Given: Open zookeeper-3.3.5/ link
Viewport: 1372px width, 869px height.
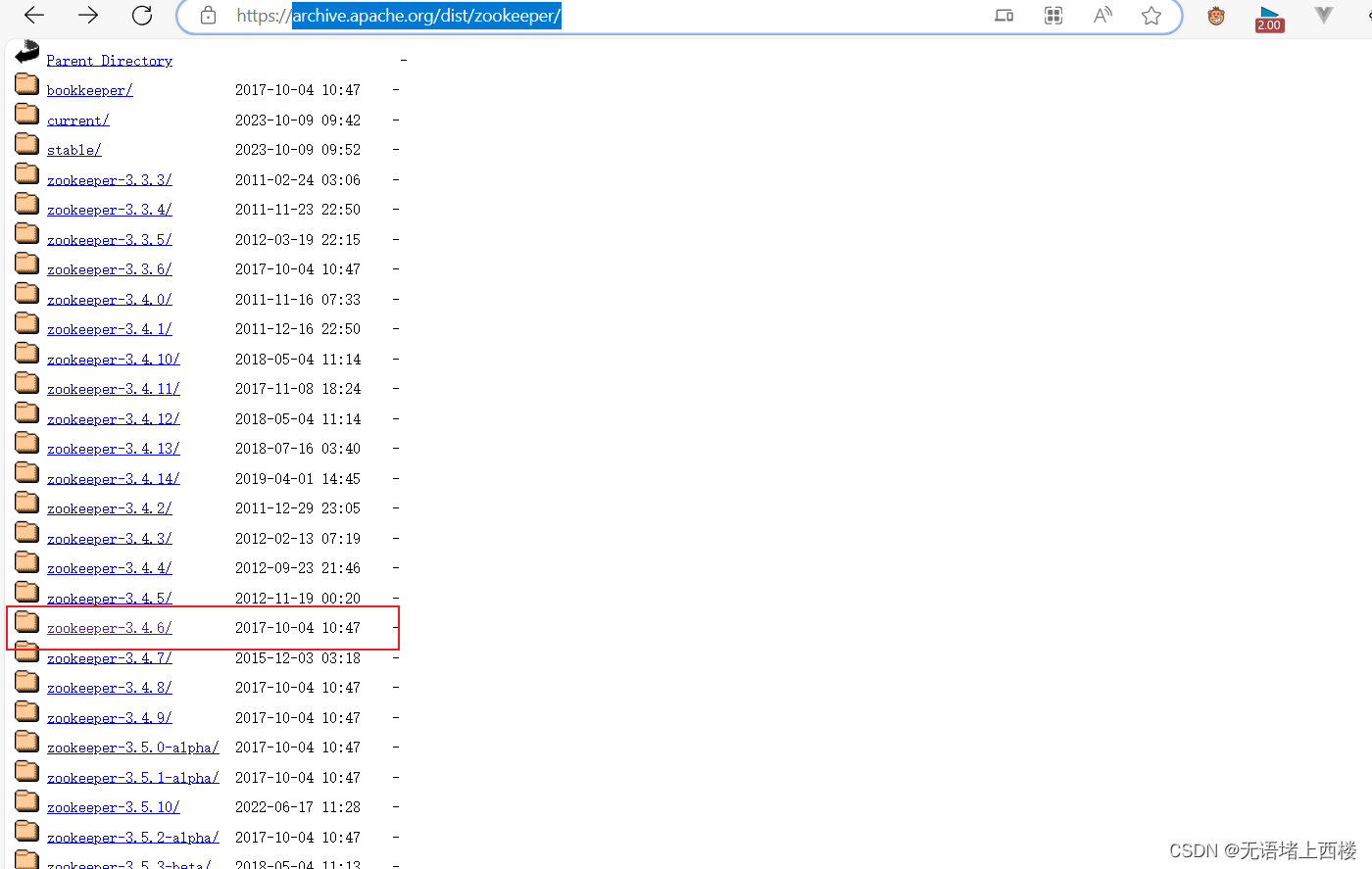Looking at the screenshot, I should pos(110,240).
